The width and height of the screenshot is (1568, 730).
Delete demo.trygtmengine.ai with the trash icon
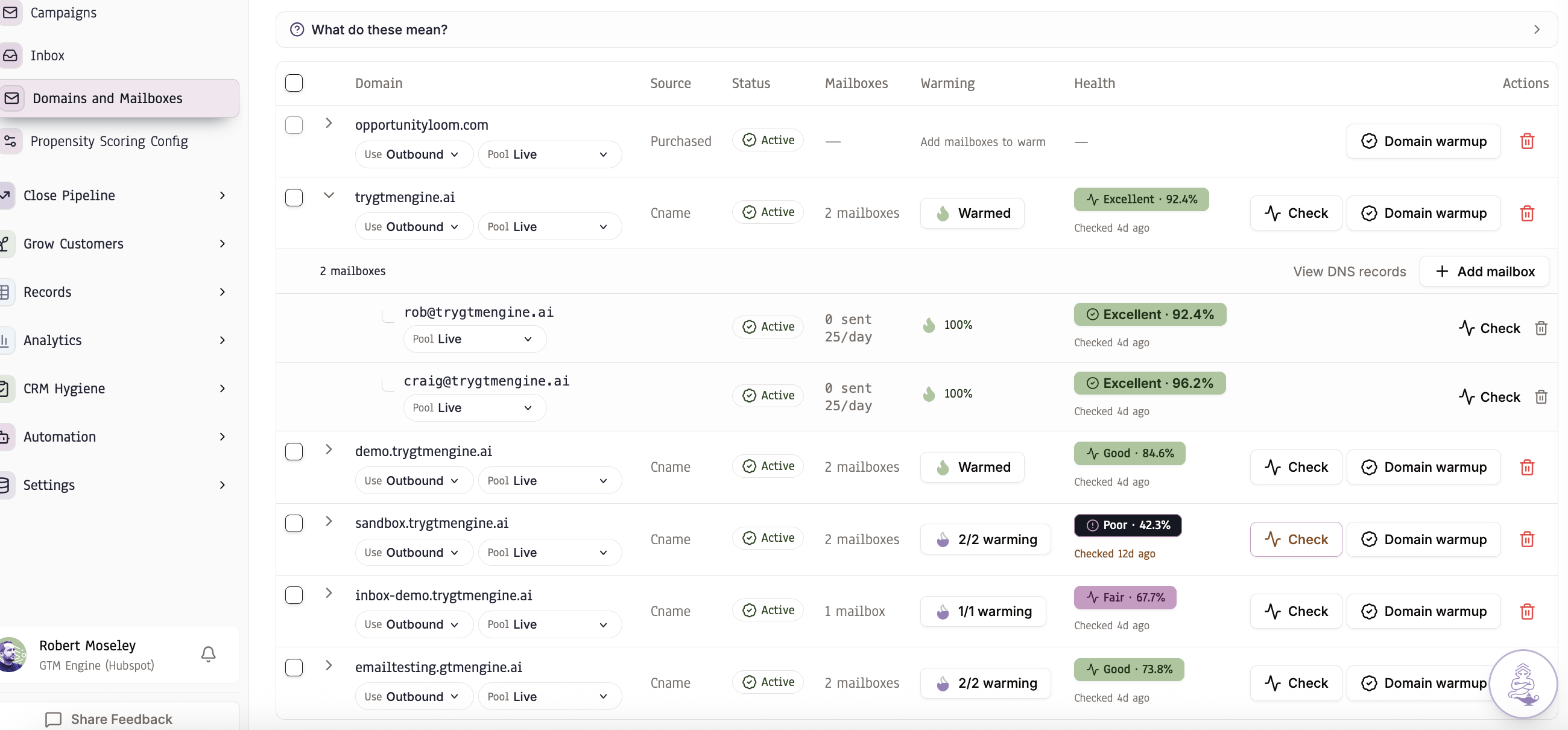[1526, 467]
